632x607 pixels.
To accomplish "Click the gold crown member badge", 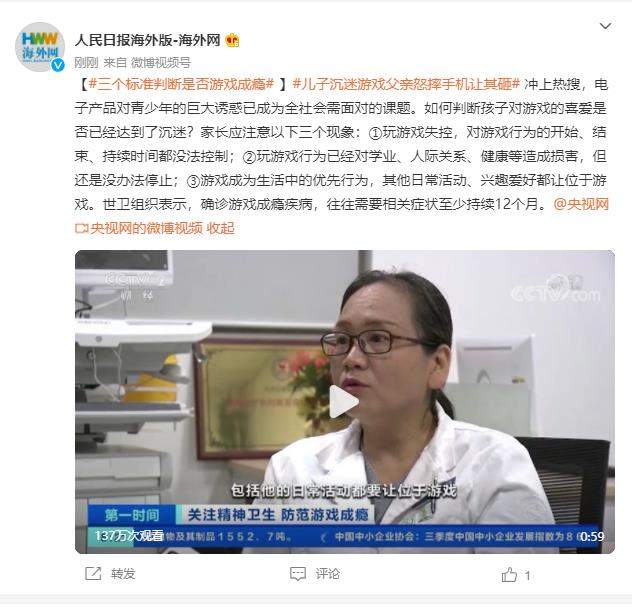I will [233, 40].
